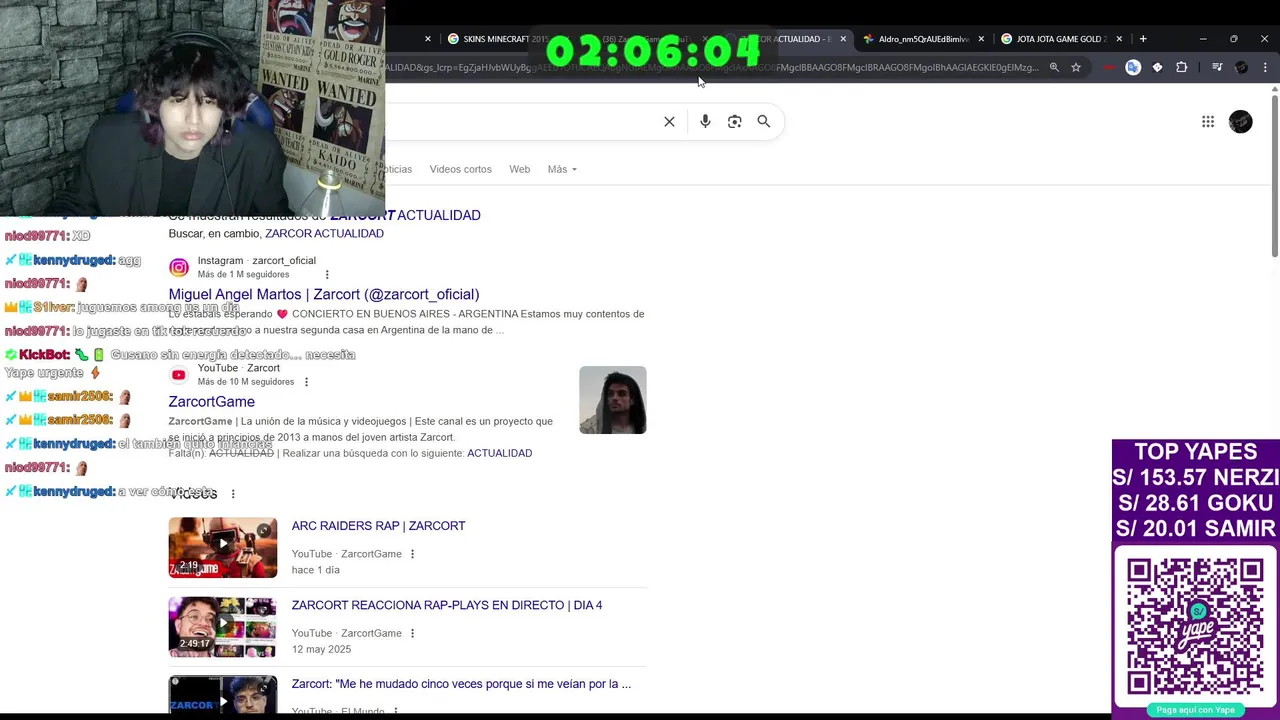This screenshot has height=720, width=1280.
Task: Open Google Lens image search
Action: coord(734,122)
